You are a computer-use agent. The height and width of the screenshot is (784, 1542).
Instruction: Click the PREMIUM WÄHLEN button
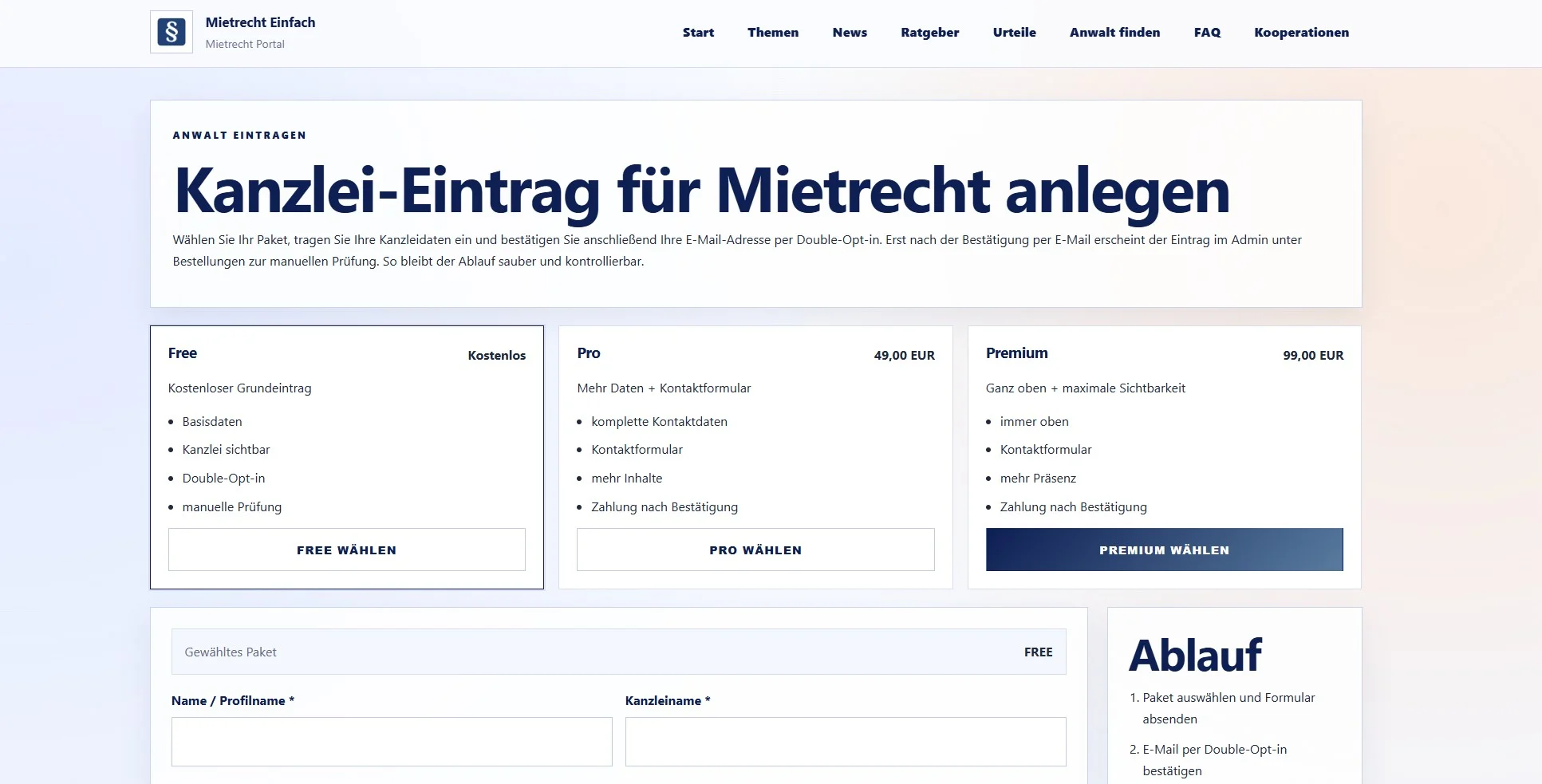coord(1165,550)
